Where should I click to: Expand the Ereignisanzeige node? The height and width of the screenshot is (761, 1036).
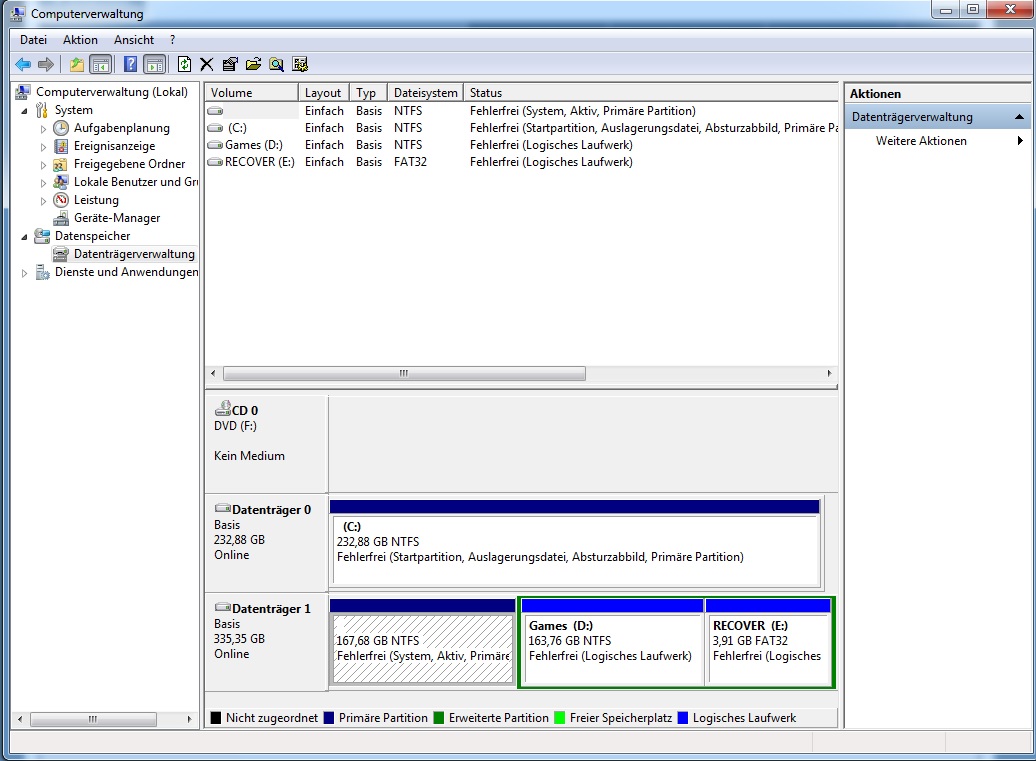(44, 147)
